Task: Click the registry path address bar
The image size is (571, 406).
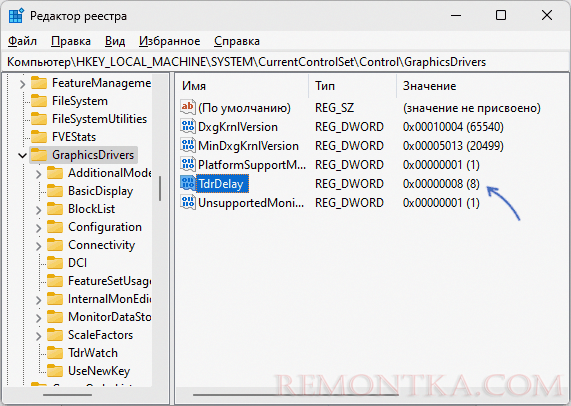Action: coord(285,62)
